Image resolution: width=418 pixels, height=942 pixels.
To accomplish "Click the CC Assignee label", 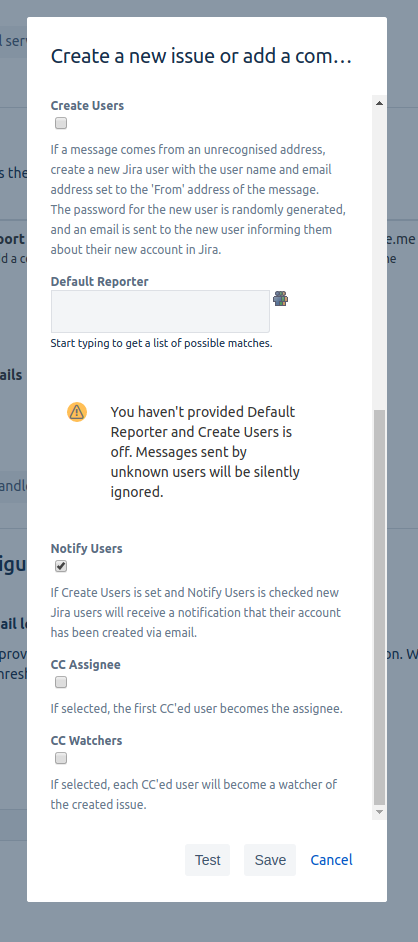I will 85,664.
